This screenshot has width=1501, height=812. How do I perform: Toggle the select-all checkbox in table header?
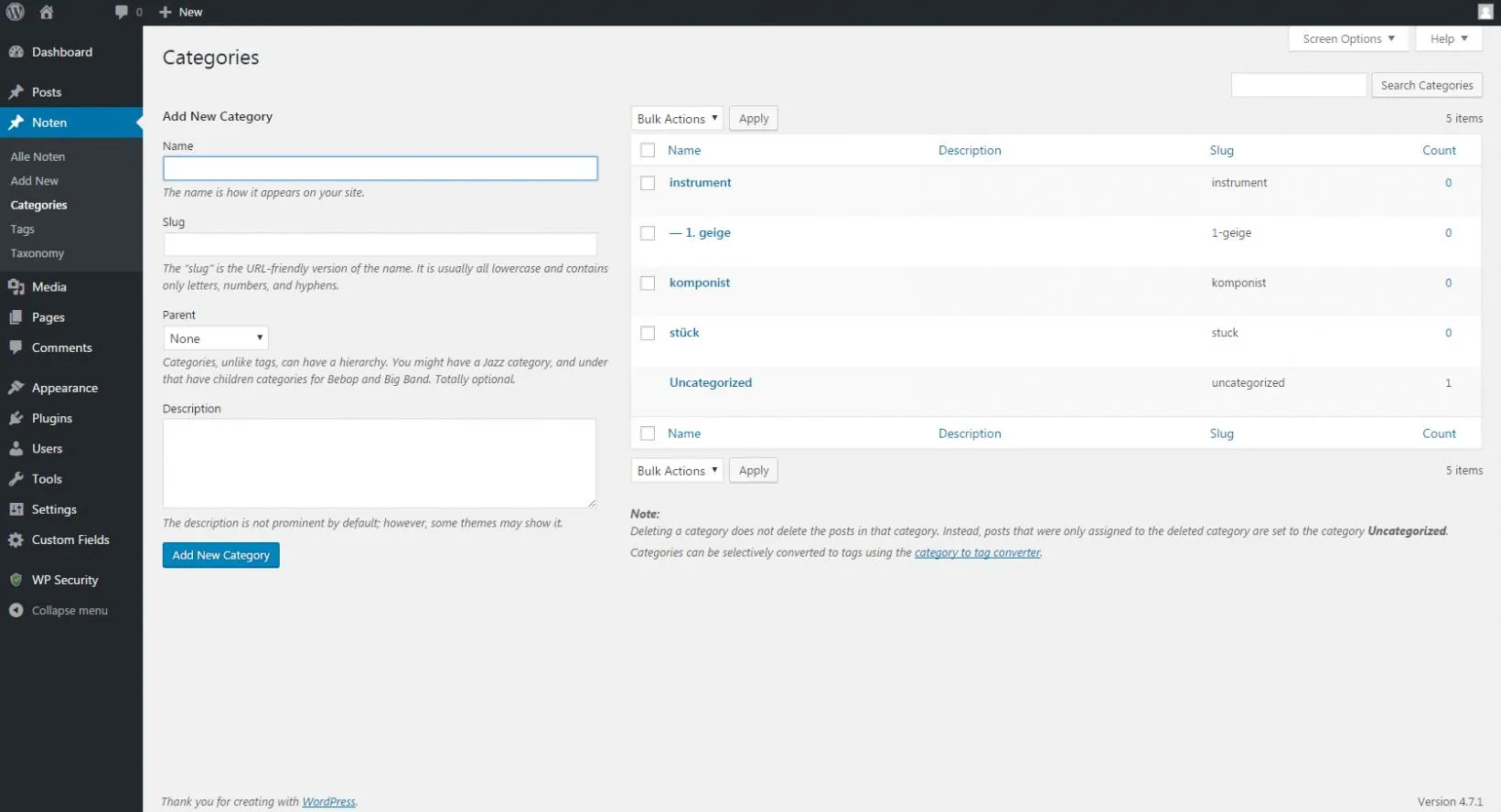click(648, 150)
